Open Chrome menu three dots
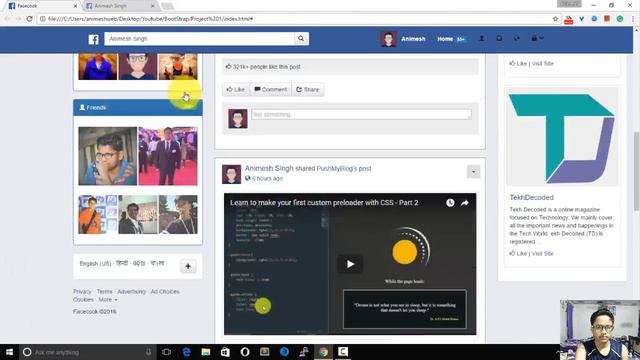This screenshot has width=640, height=360. click(633, 19)
